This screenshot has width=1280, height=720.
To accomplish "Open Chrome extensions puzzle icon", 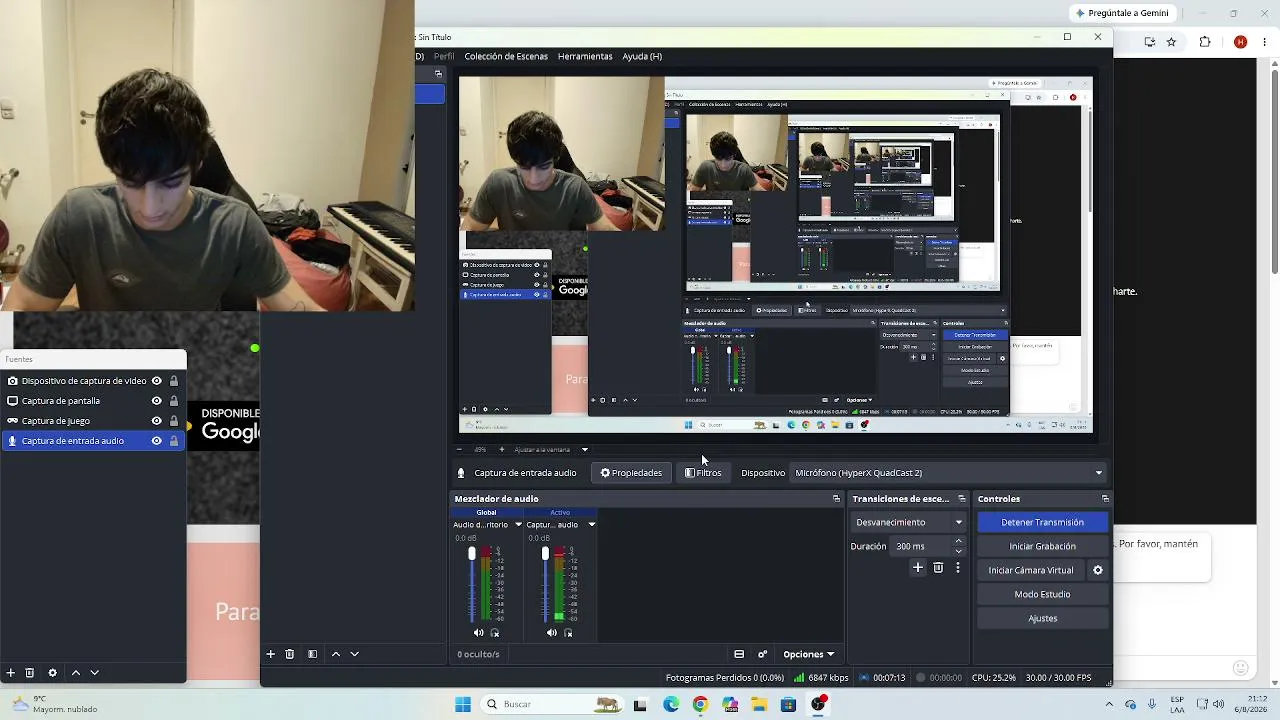I will (1205, 42).
